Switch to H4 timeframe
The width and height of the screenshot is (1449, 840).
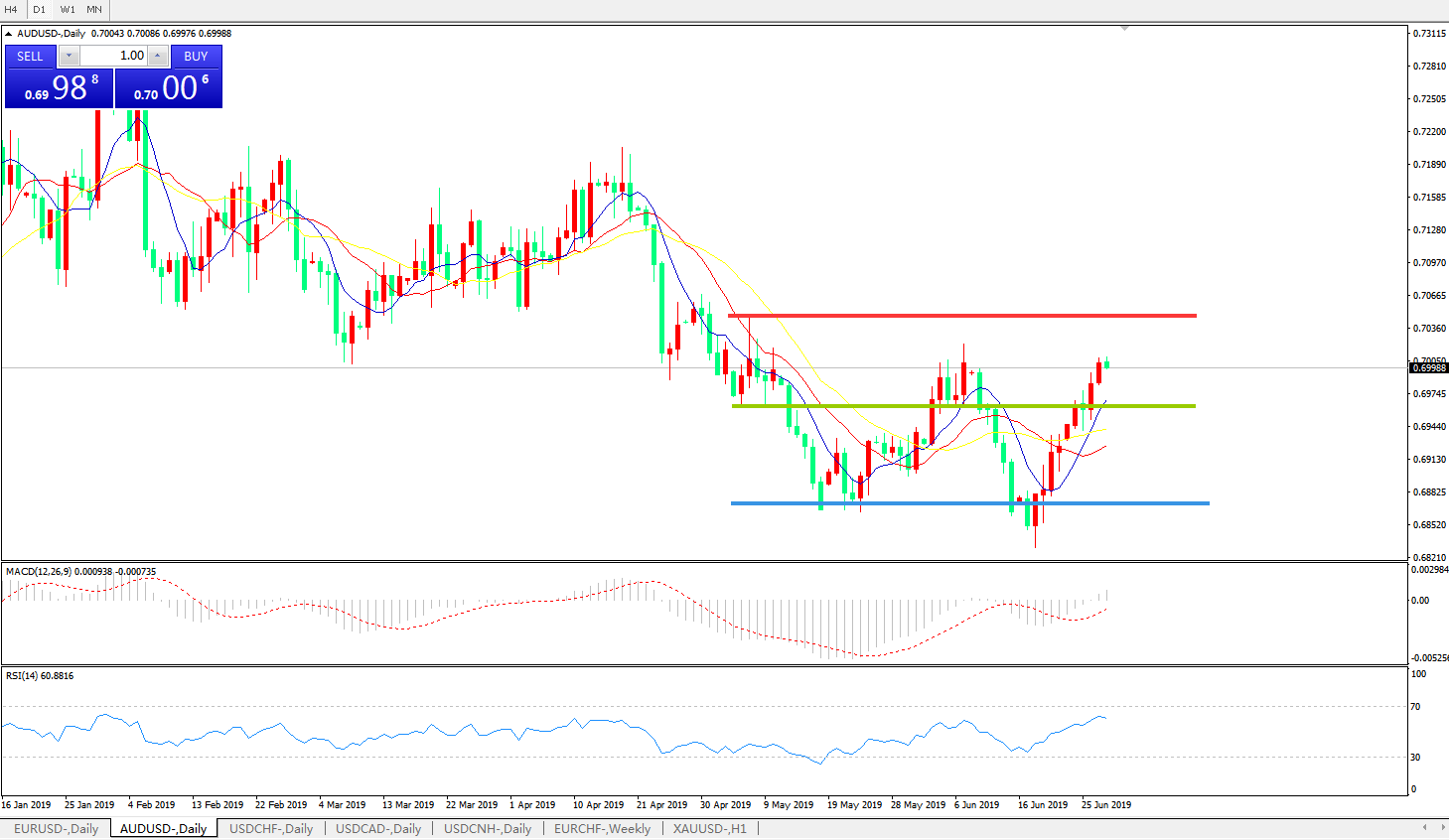(x=11, y=9)
